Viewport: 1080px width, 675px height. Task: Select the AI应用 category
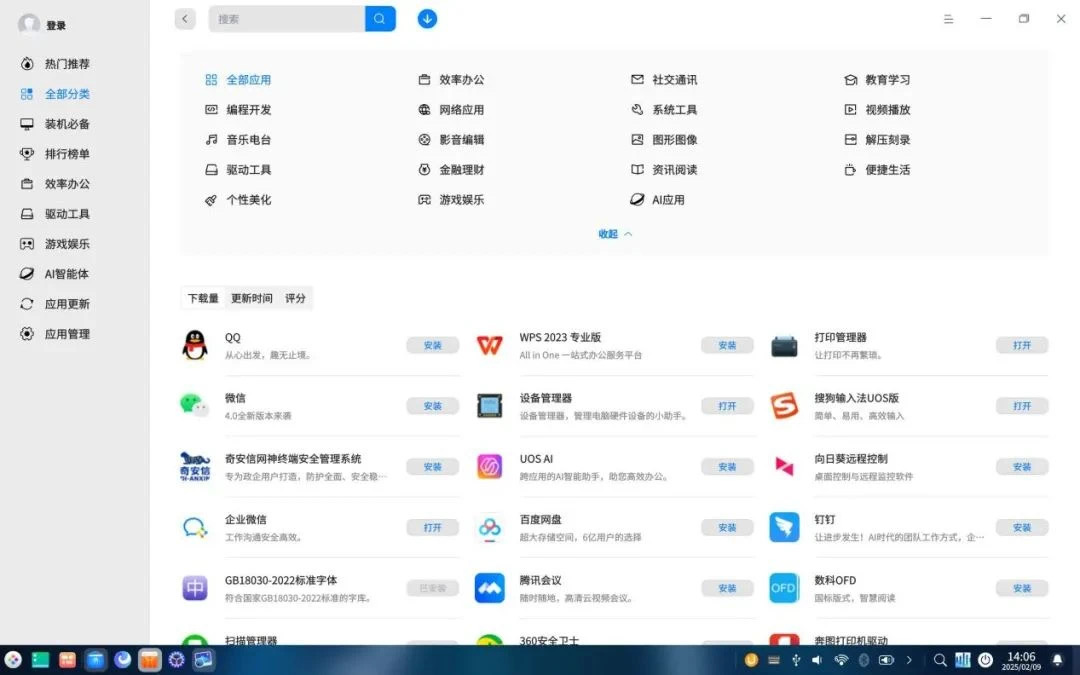pyautogui.click(x=657, y=200)
